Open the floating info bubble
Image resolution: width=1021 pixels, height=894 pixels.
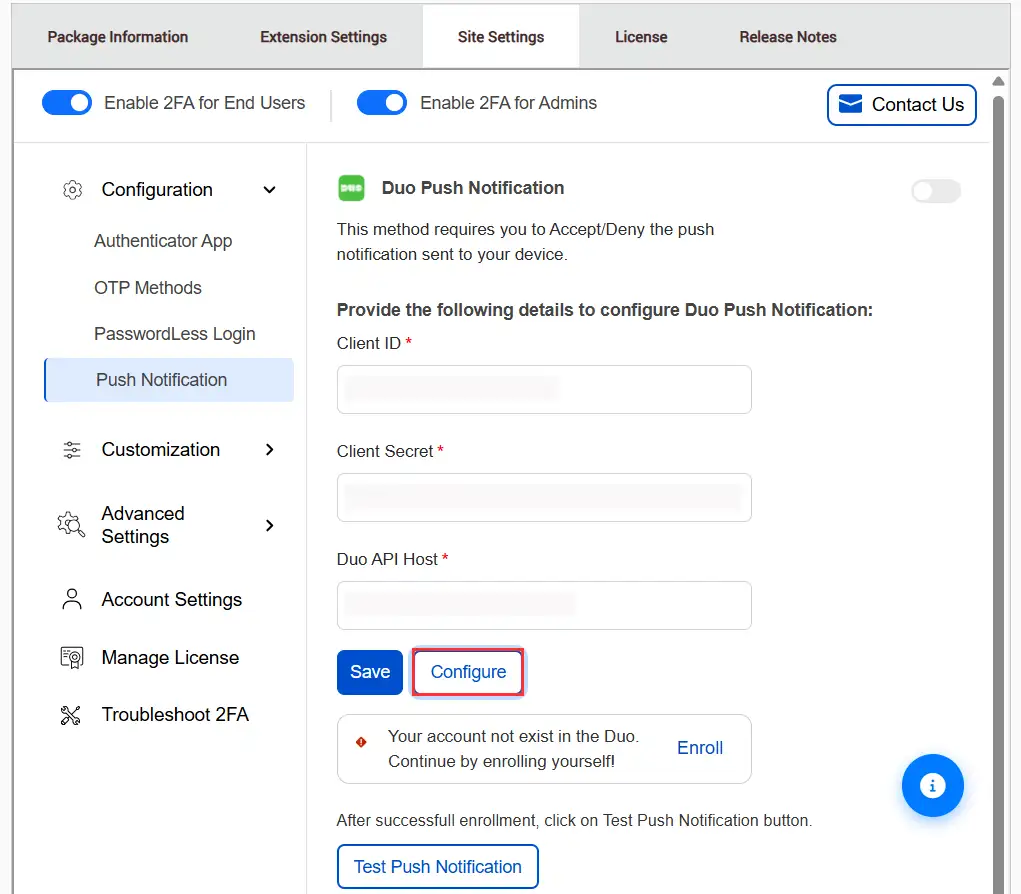click(x=932, y=786)
